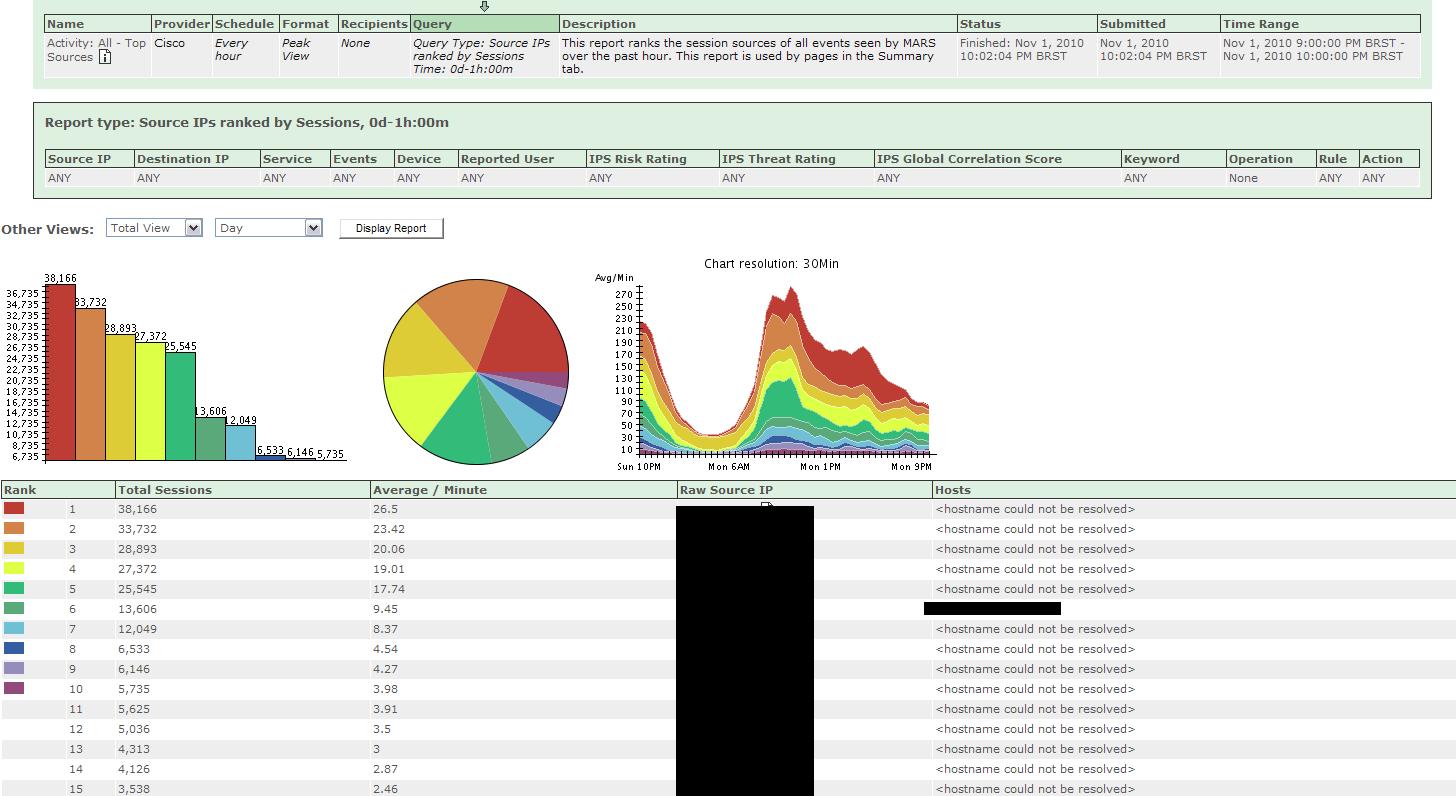Click the rank 7 light blue swatch

pos(14,628)
